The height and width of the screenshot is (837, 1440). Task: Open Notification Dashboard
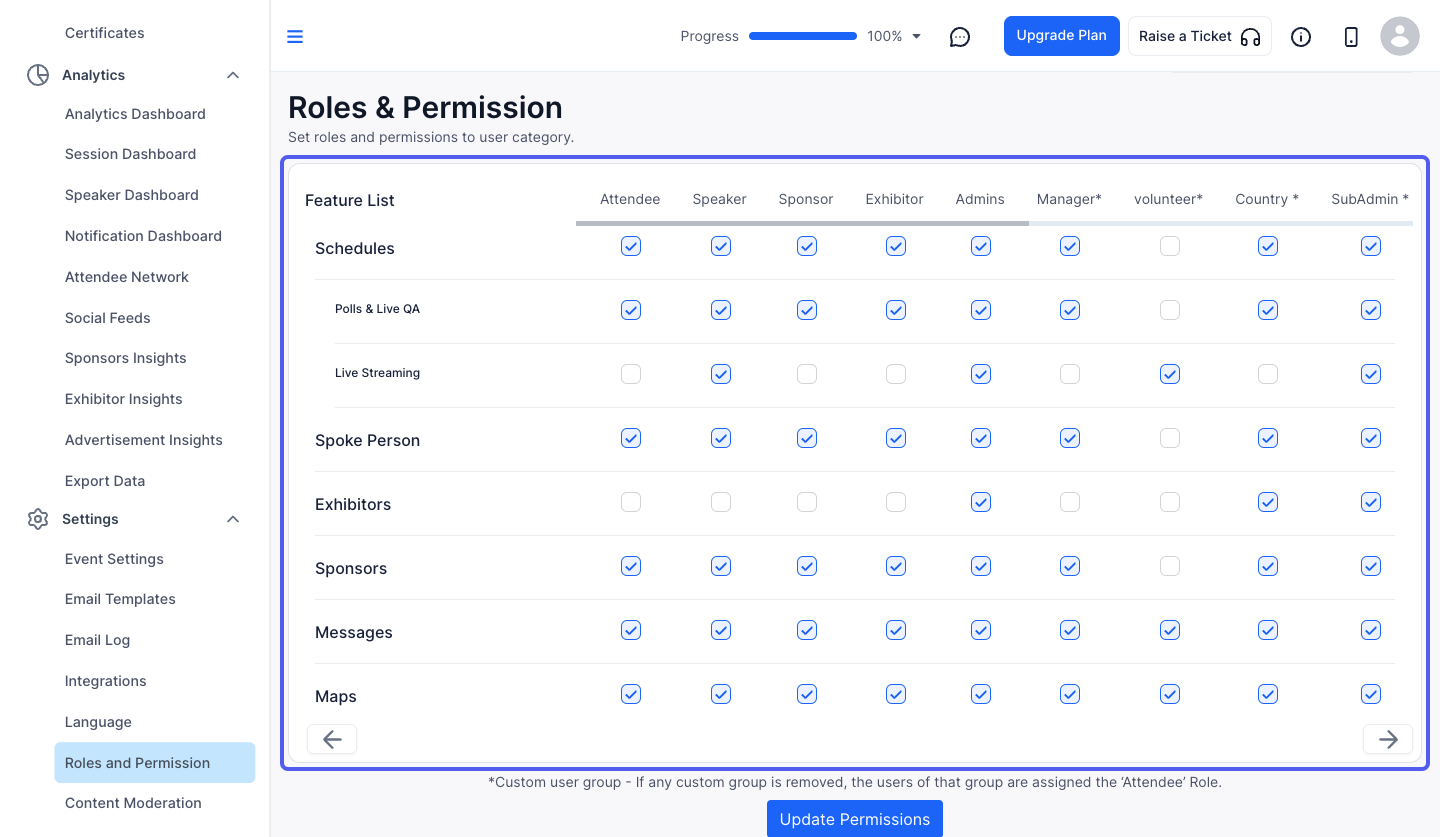[143, 236]
